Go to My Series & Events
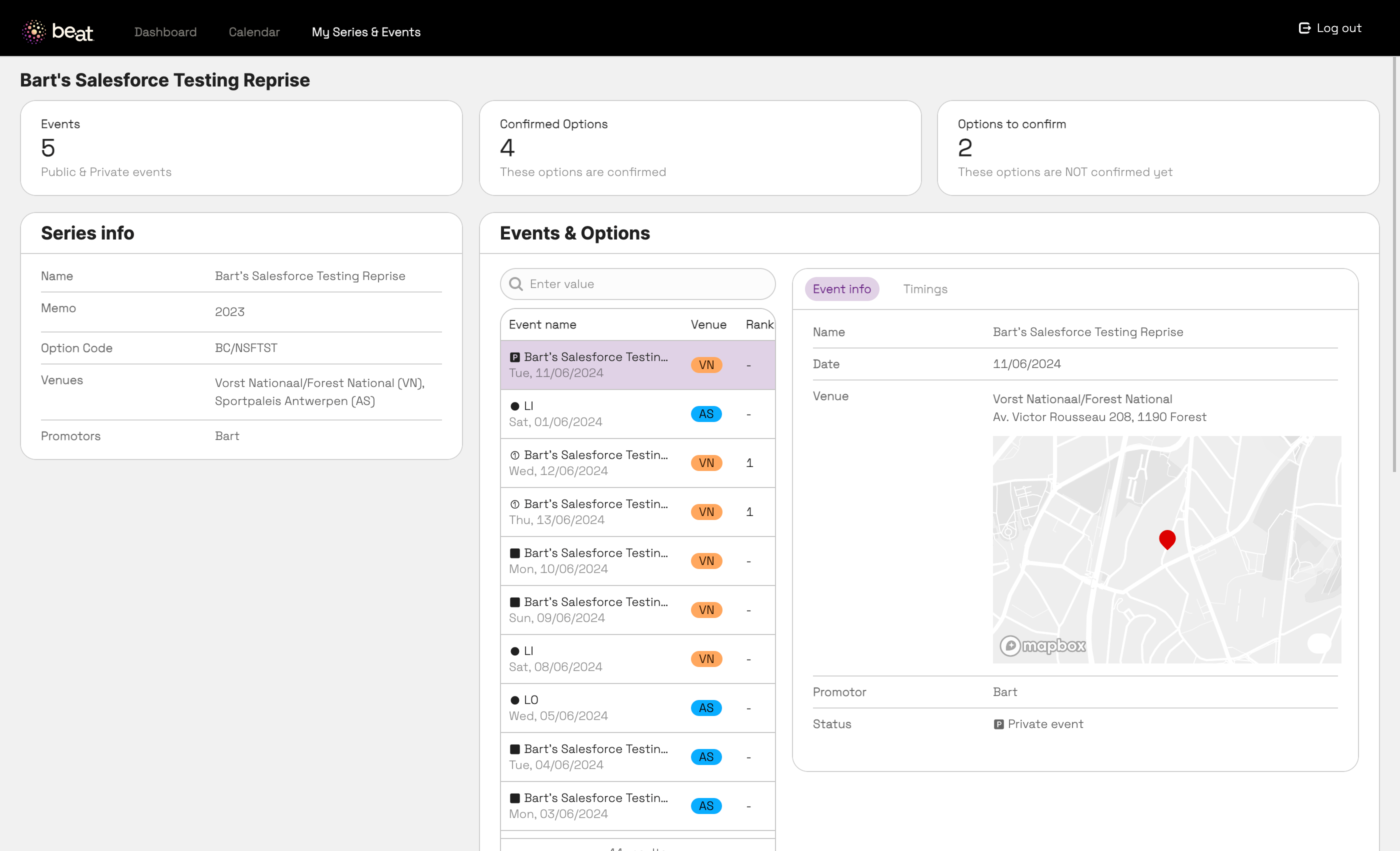The width and height of the screenshot is (1400, 851). tap(366, 32)
